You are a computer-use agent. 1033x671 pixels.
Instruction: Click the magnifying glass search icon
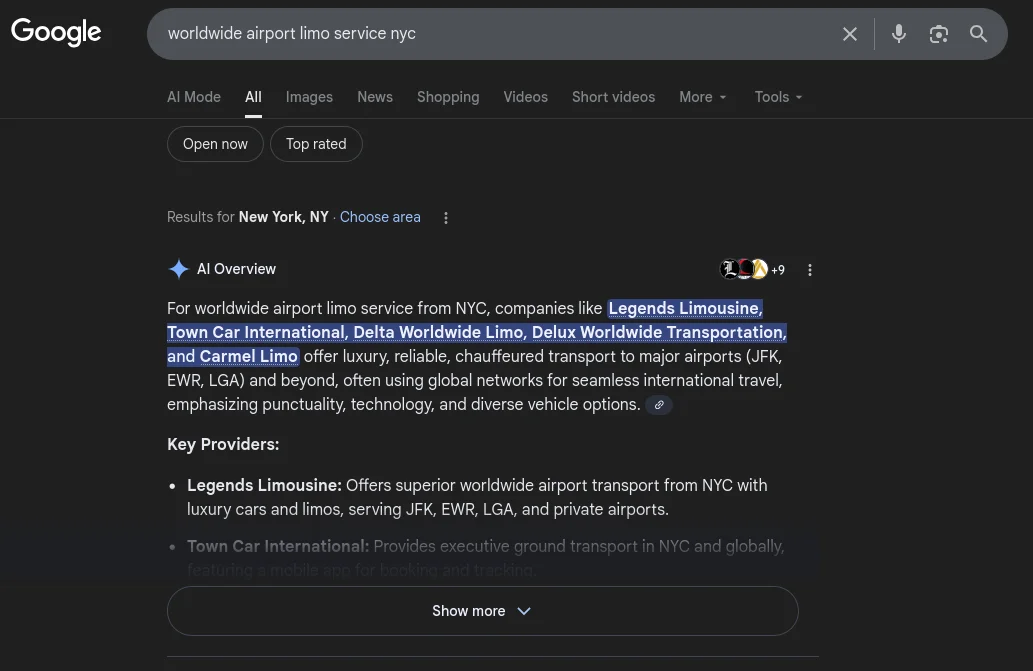978,33
